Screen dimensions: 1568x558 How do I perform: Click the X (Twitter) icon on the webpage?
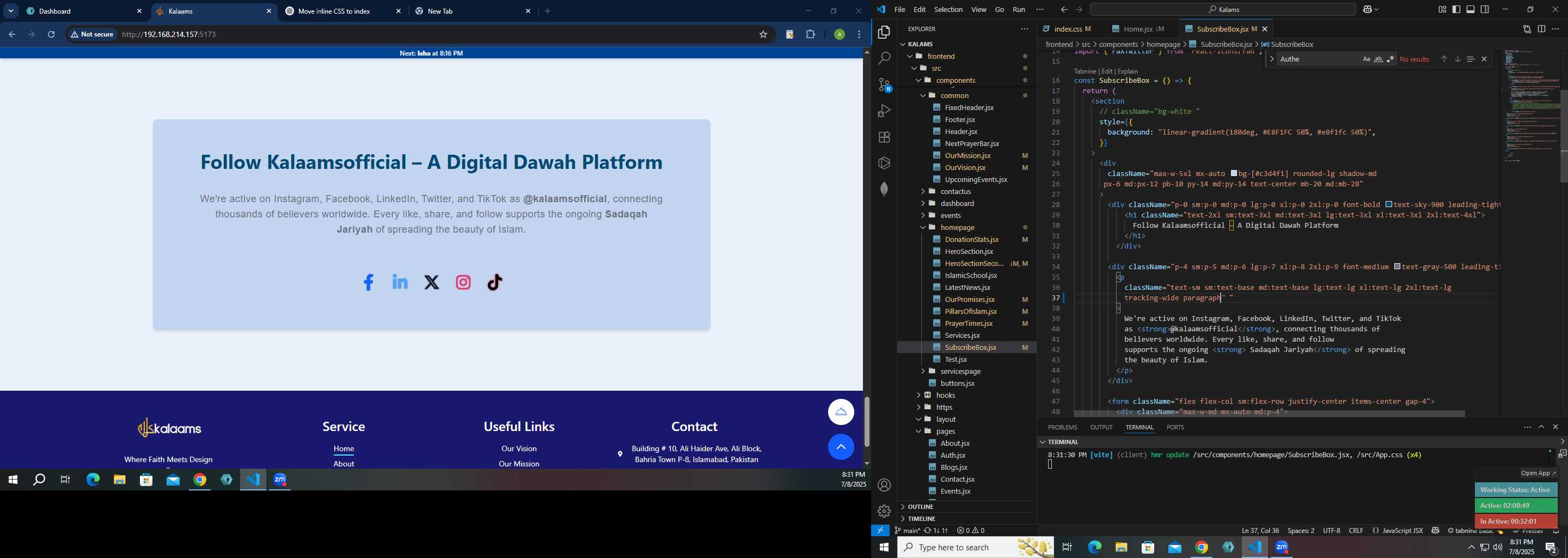coord(432,282)
